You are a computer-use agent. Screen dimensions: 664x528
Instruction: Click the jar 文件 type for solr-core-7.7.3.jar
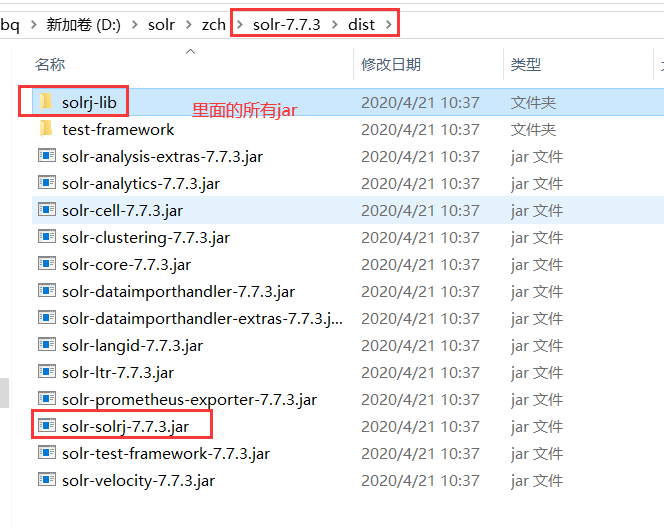537,265
